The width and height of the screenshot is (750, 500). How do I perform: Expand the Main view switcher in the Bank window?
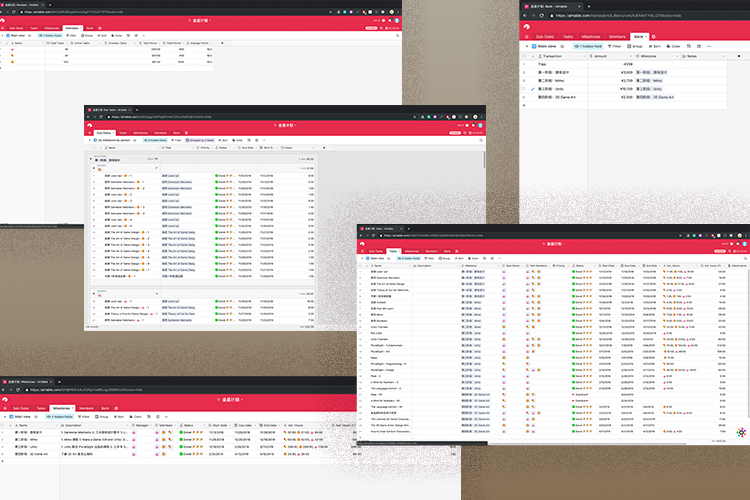(x=544, y=46)
